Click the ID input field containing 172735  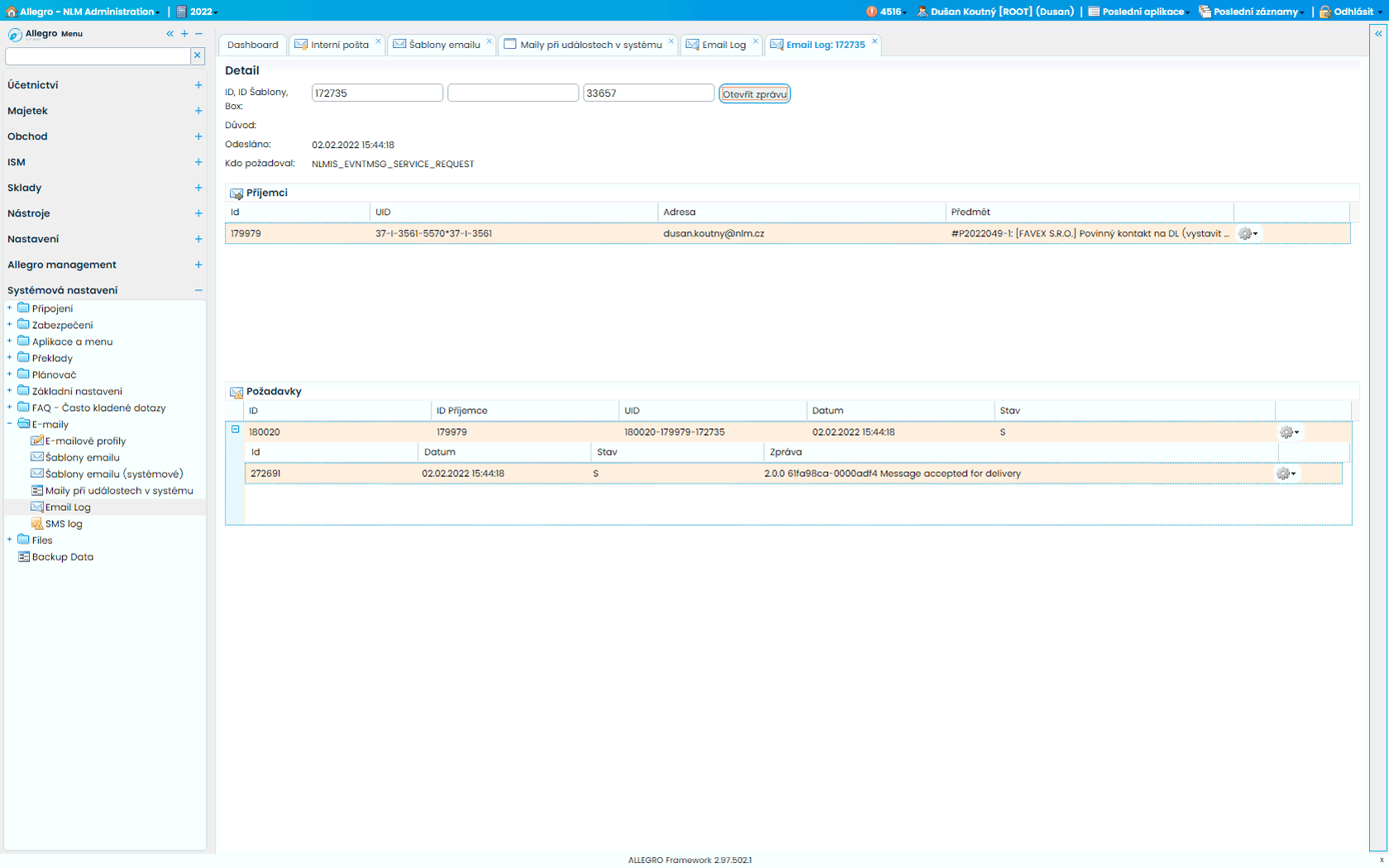[x=377, y=93]
